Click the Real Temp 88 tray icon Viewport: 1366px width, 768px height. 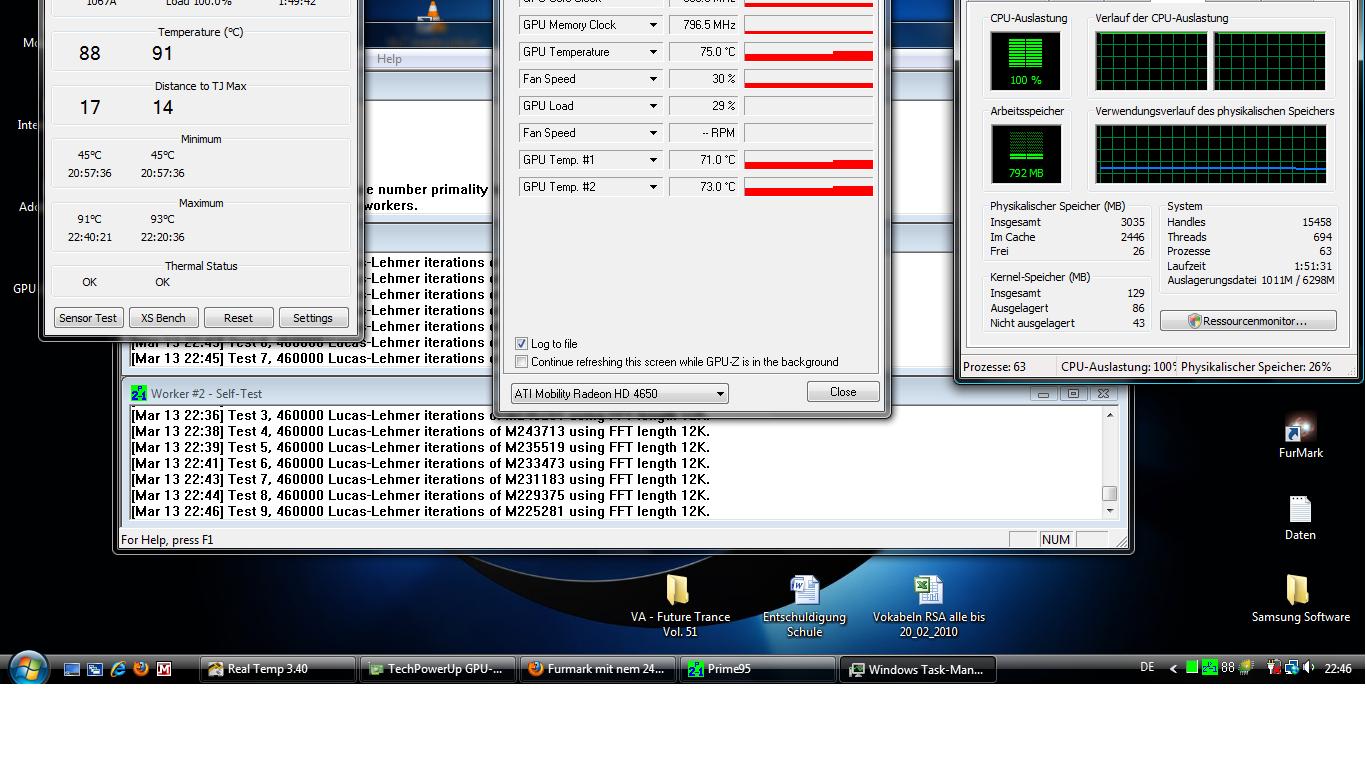pyautogui.click(x=1228, y=668)
